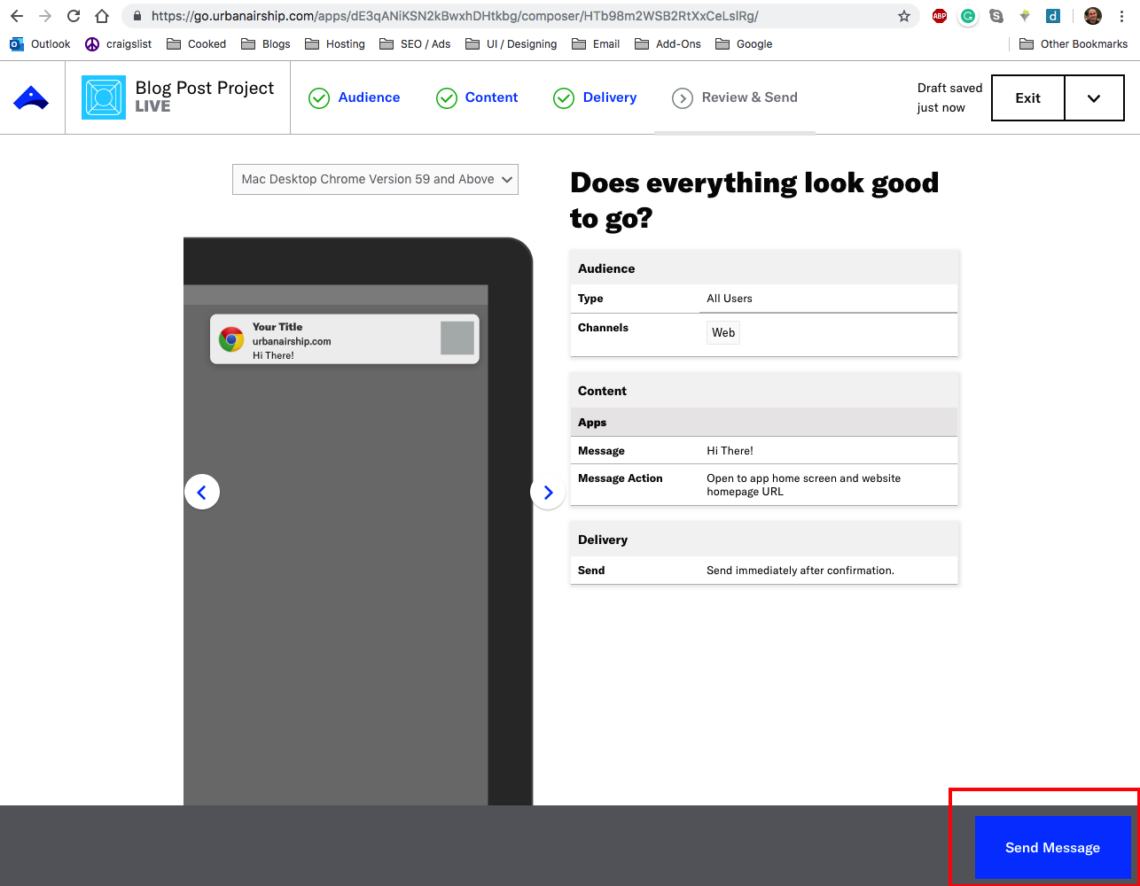Click the Exit button

pyautogui.click(x=1028, y=97)
